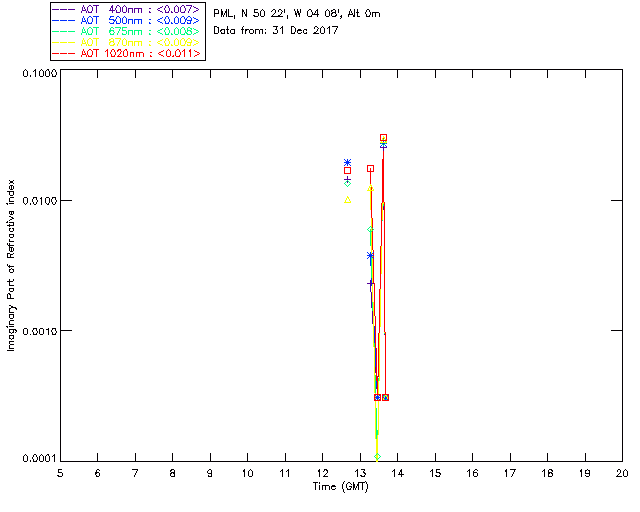Screen dimensions: 640x512
Task: Select the yellow triangle marker on the connected line
Action: point(370,188)
